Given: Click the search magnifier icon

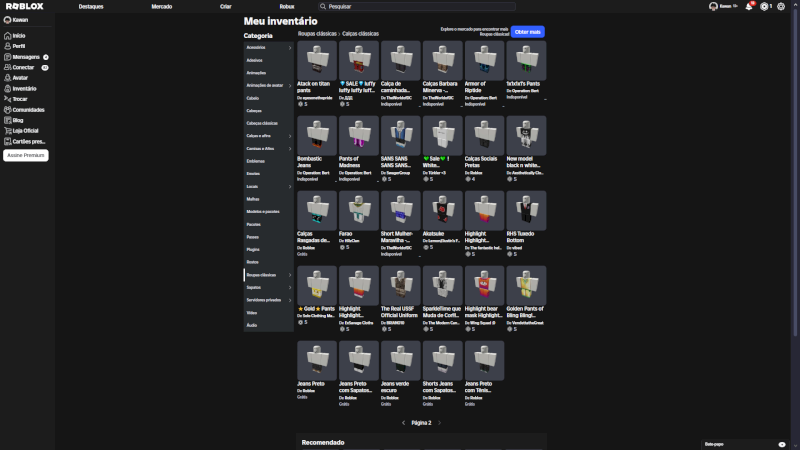Looking at the screenshot, I should pos(322,7).
